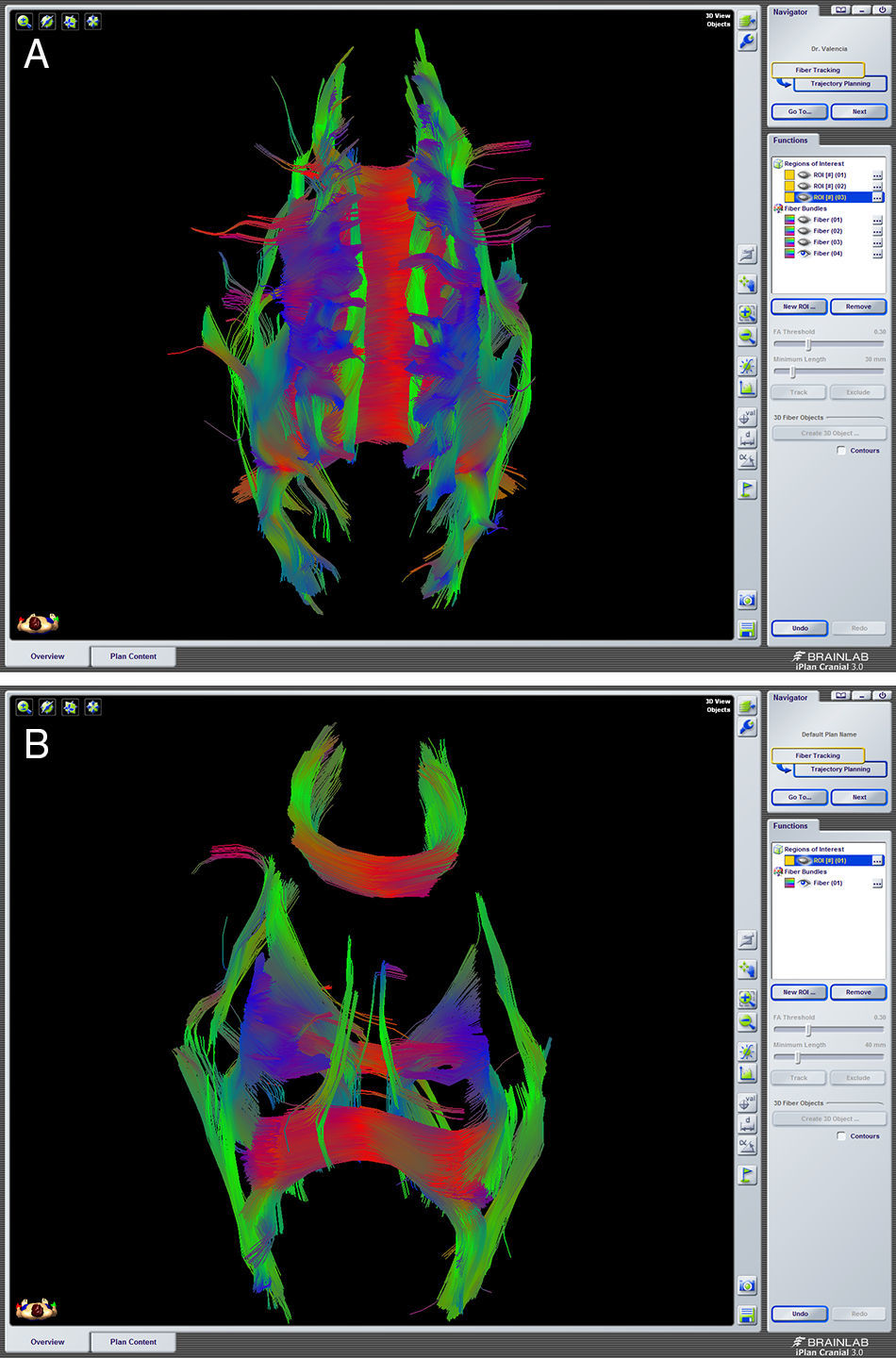Open the wrench settings tool in panel A
Screen dimensions: 896x1358
pos(747,41)
